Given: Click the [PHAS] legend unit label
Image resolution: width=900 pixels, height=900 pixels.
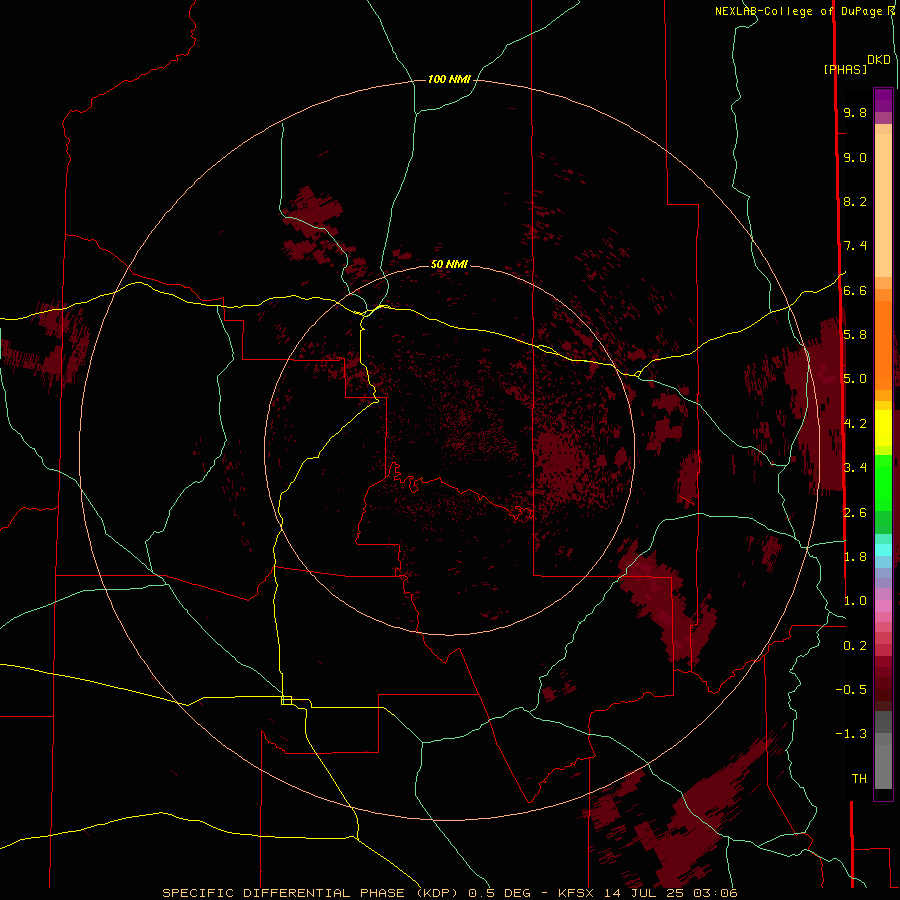Looking at the screenshot, I should click(845, 70).
